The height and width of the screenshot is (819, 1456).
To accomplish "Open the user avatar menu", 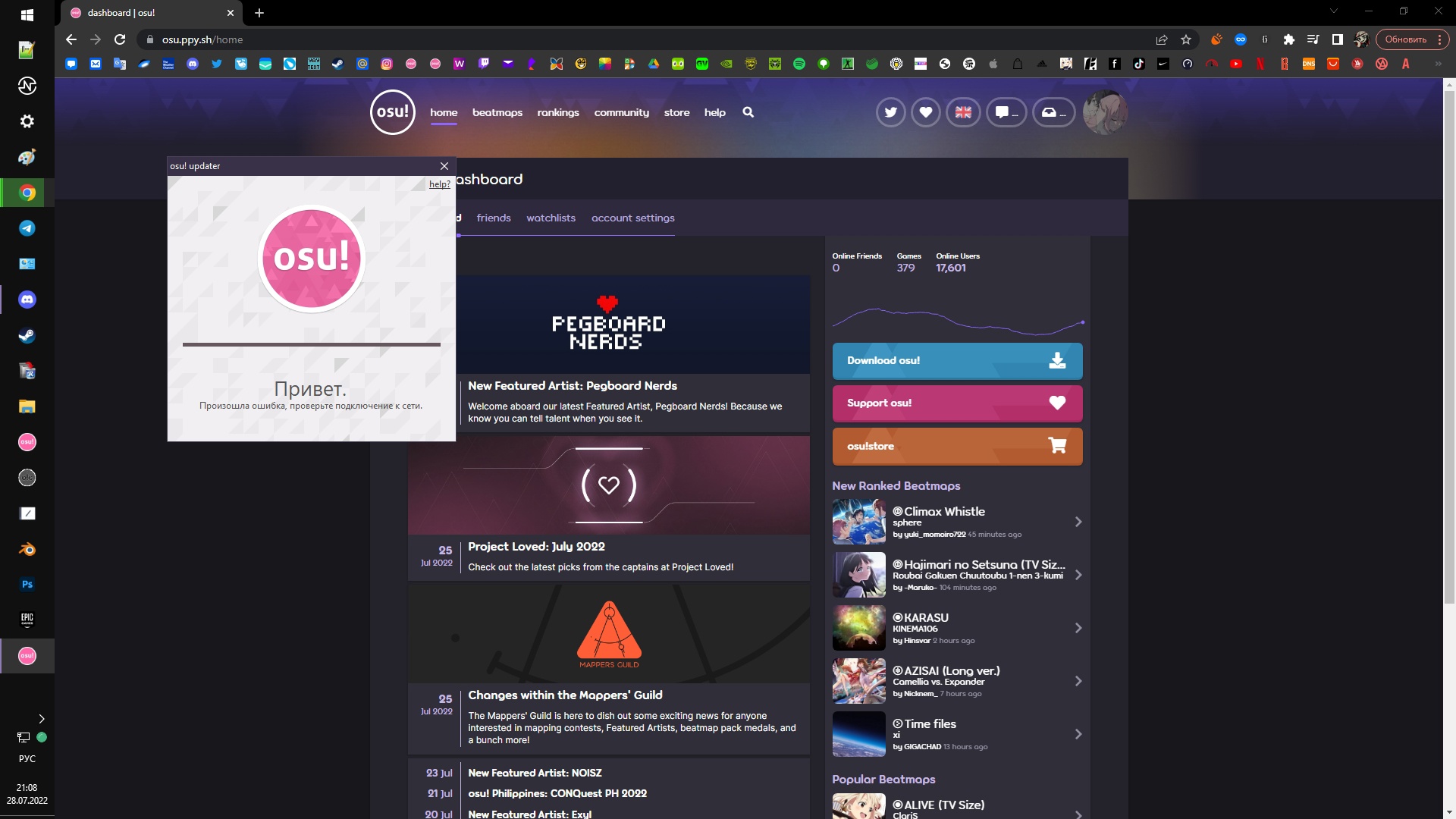I will coord(1105,112).
